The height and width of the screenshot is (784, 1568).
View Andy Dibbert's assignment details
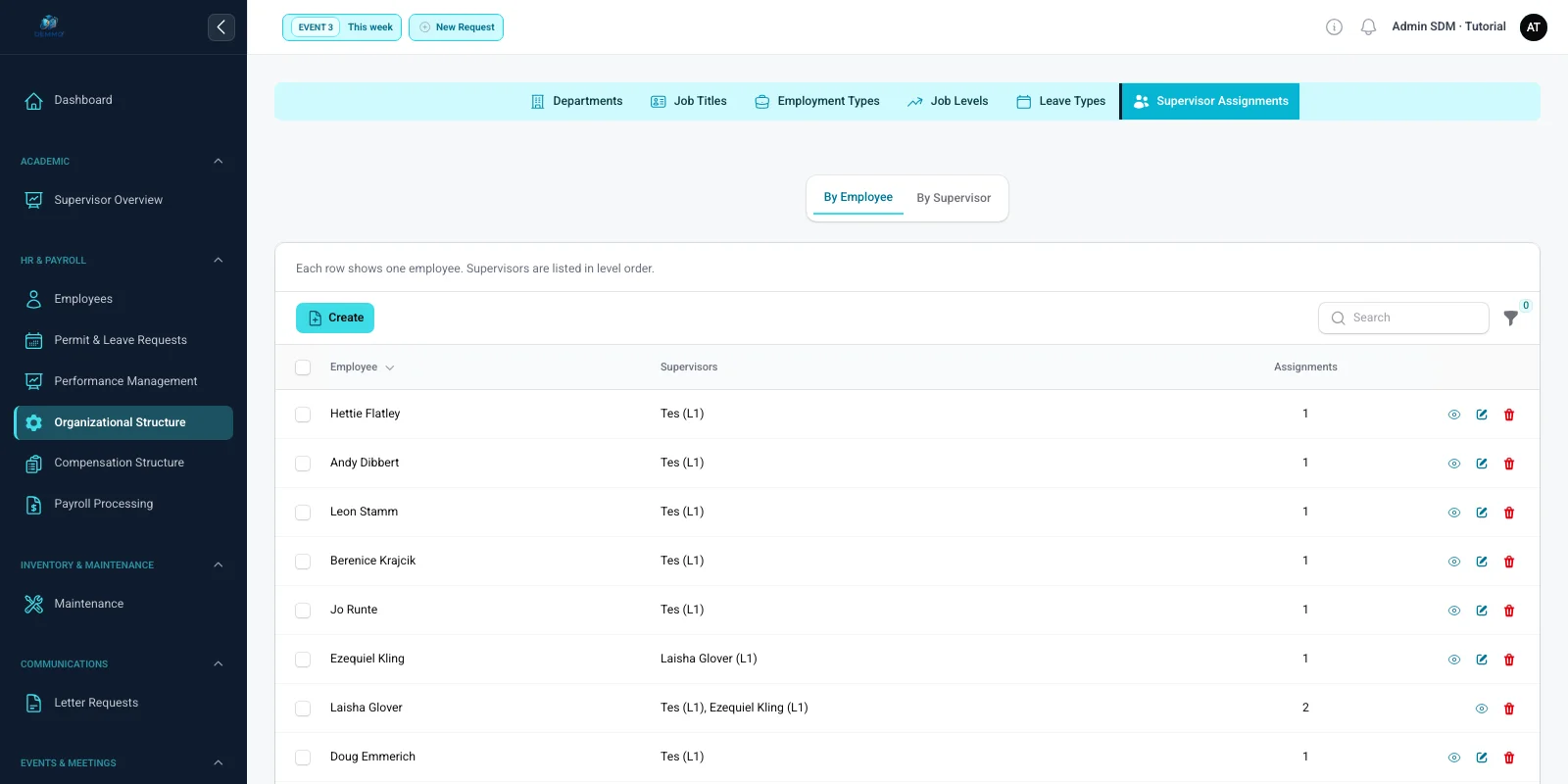(x=1454, y=464)
